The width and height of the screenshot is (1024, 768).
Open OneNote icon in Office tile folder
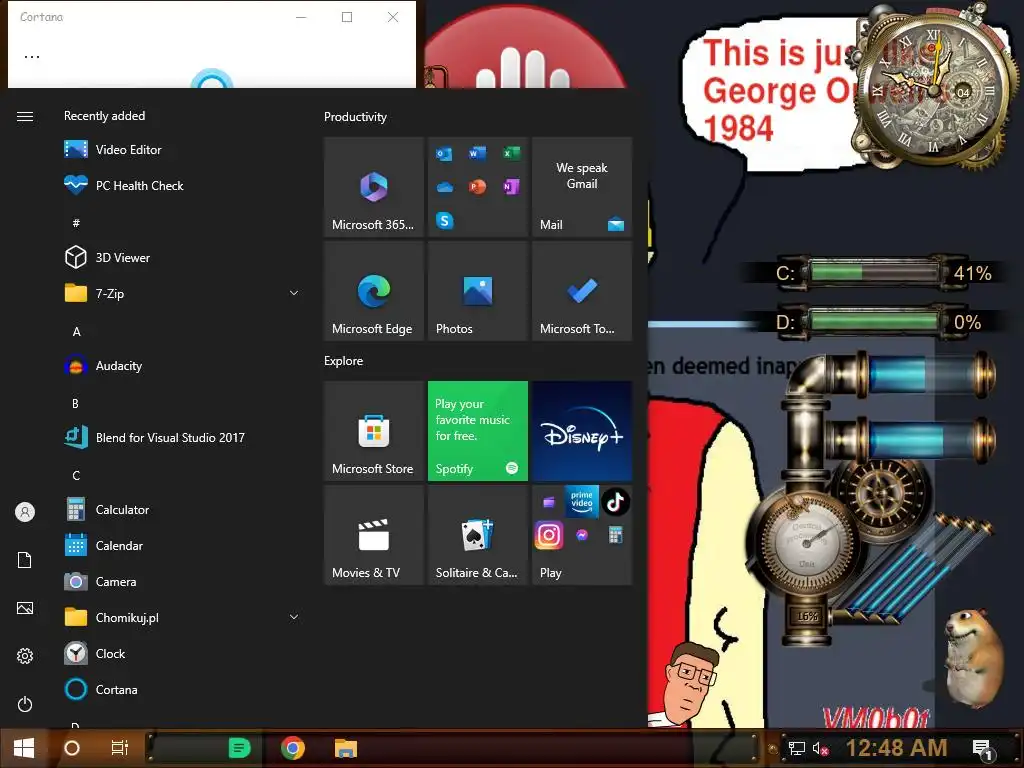(x=511, y=187)
